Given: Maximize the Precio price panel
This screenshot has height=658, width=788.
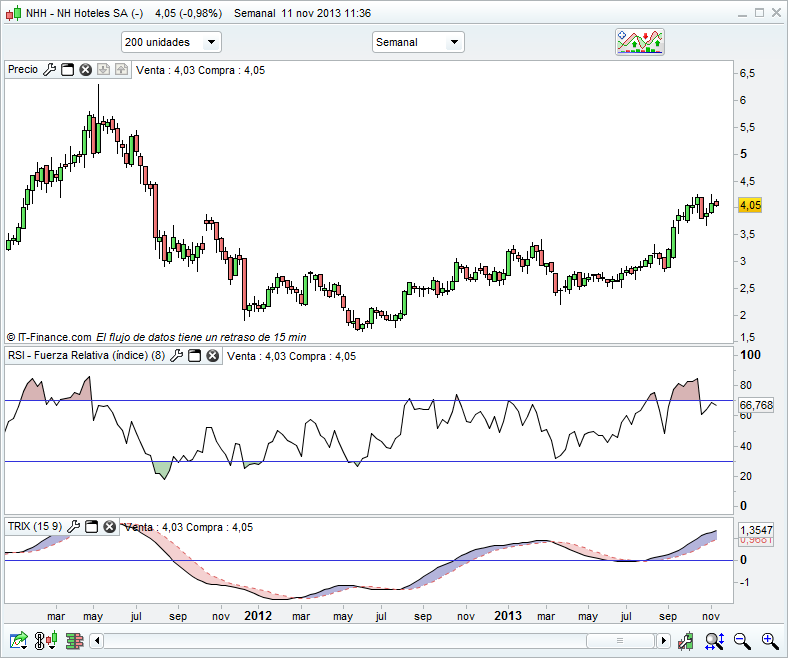Looking at the screenshot, I should click(x=68, y=70).
